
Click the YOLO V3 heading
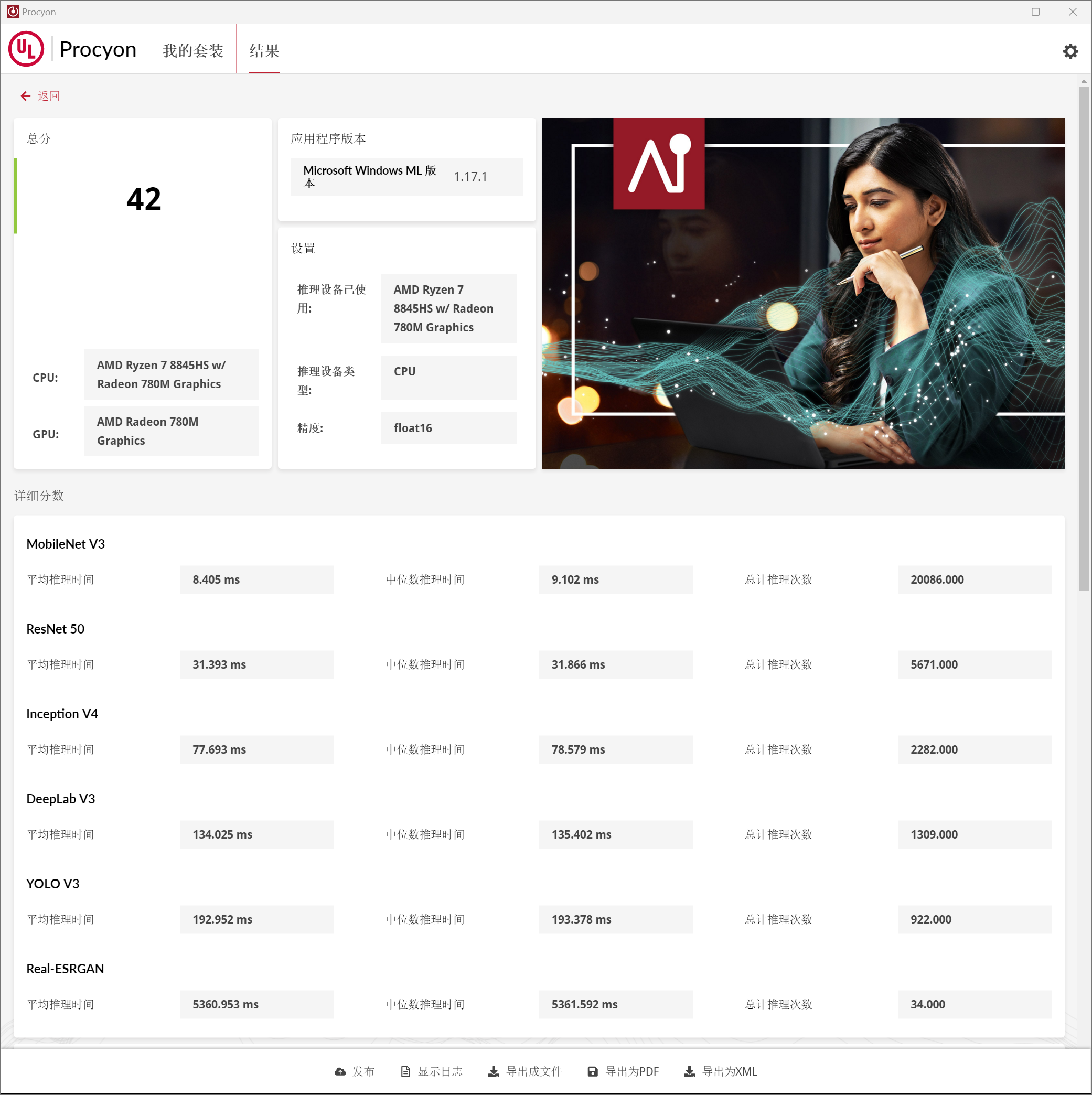(53, 884)
